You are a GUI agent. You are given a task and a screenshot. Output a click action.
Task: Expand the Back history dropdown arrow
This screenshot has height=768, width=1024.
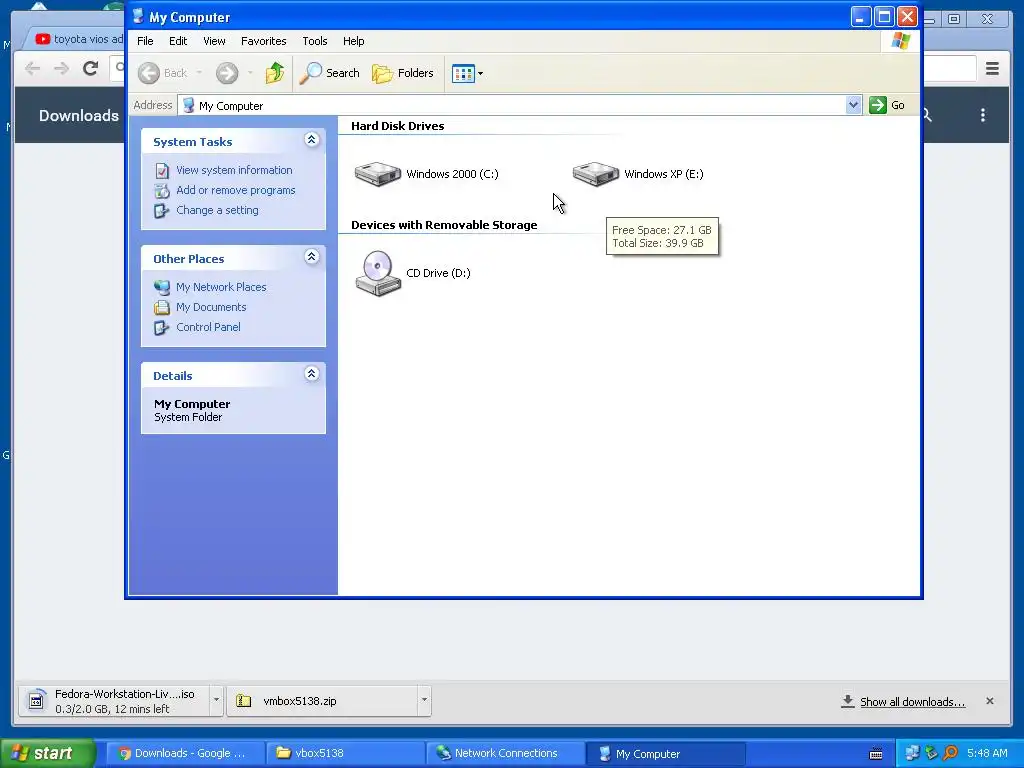click(199, 73)
